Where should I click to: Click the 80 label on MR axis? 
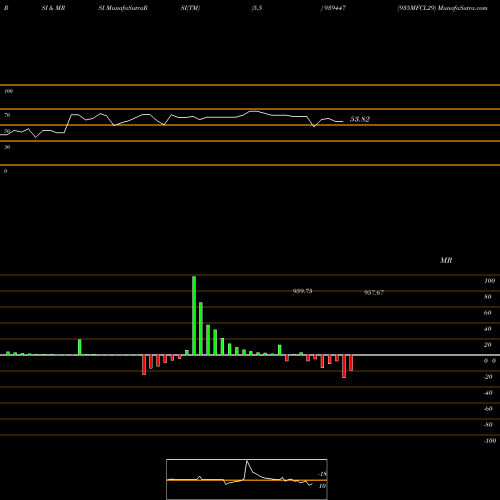[488, 297]
